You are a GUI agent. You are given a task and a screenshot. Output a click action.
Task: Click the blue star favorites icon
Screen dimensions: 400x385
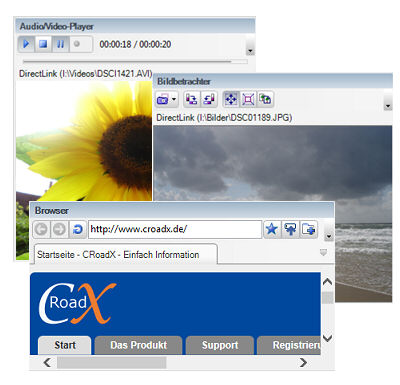click(x=272, y=229)
